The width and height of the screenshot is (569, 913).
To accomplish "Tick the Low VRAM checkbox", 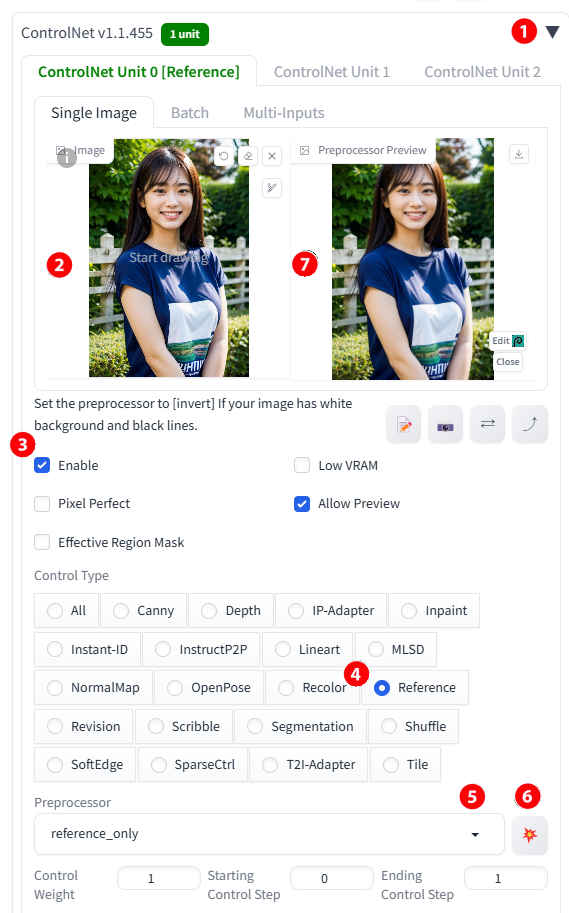I will pos(302,465).
